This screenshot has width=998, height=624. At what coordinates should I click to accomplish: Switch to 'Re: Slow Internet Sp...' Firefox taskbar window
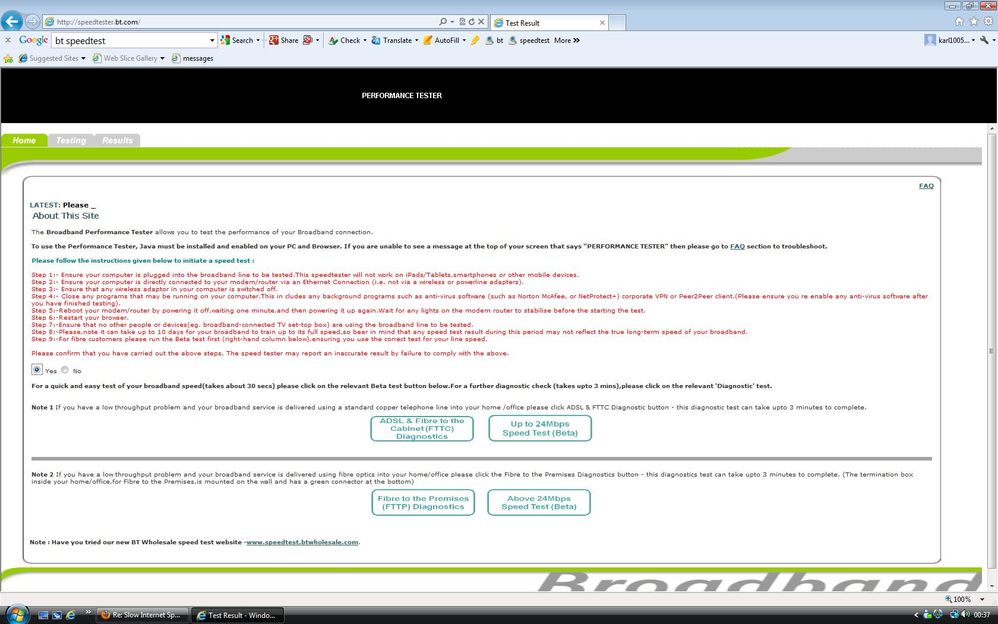143,615
